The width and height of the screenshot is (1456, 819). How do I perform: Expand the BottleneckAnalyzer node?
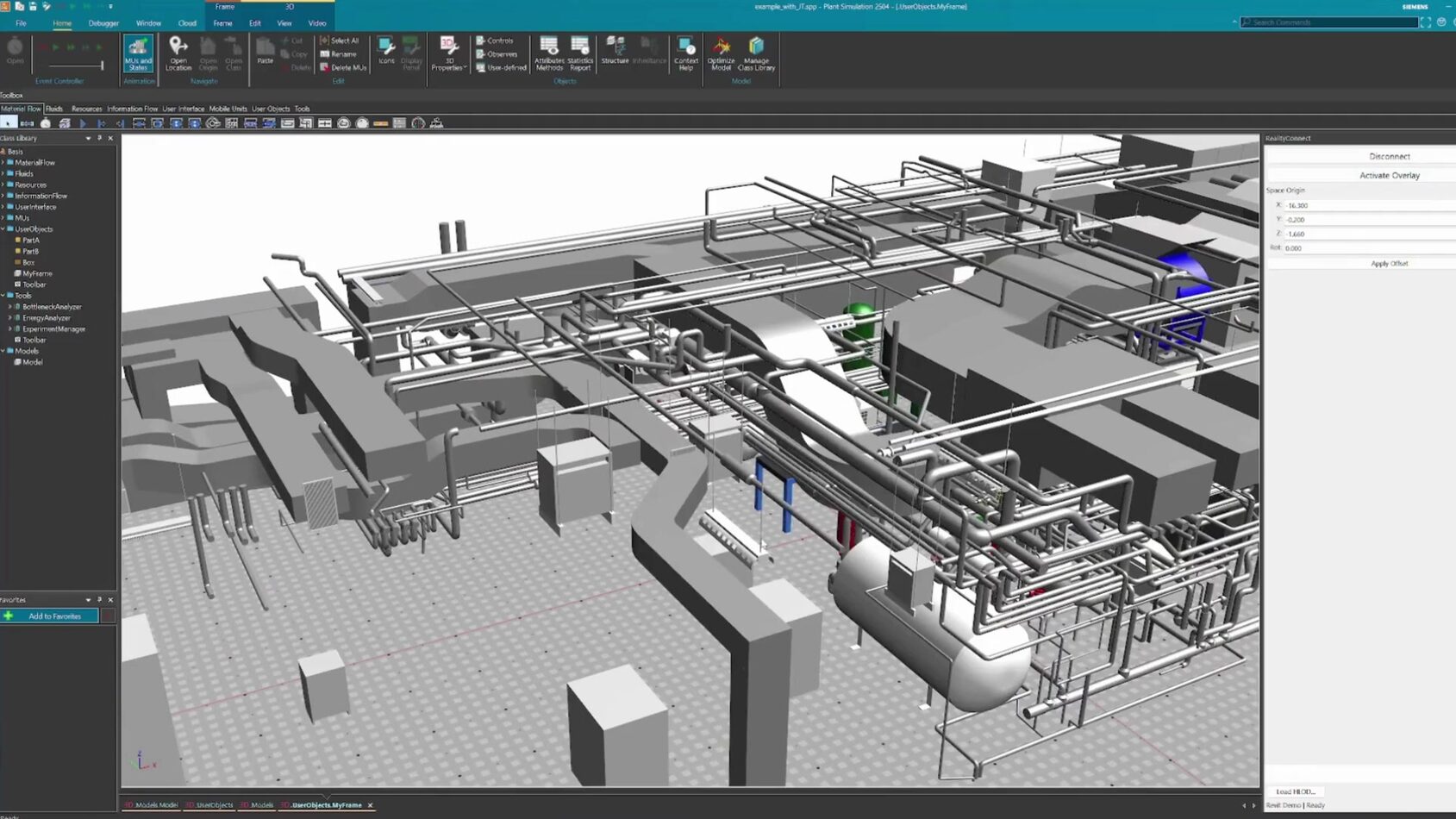[x=9, y=307]
